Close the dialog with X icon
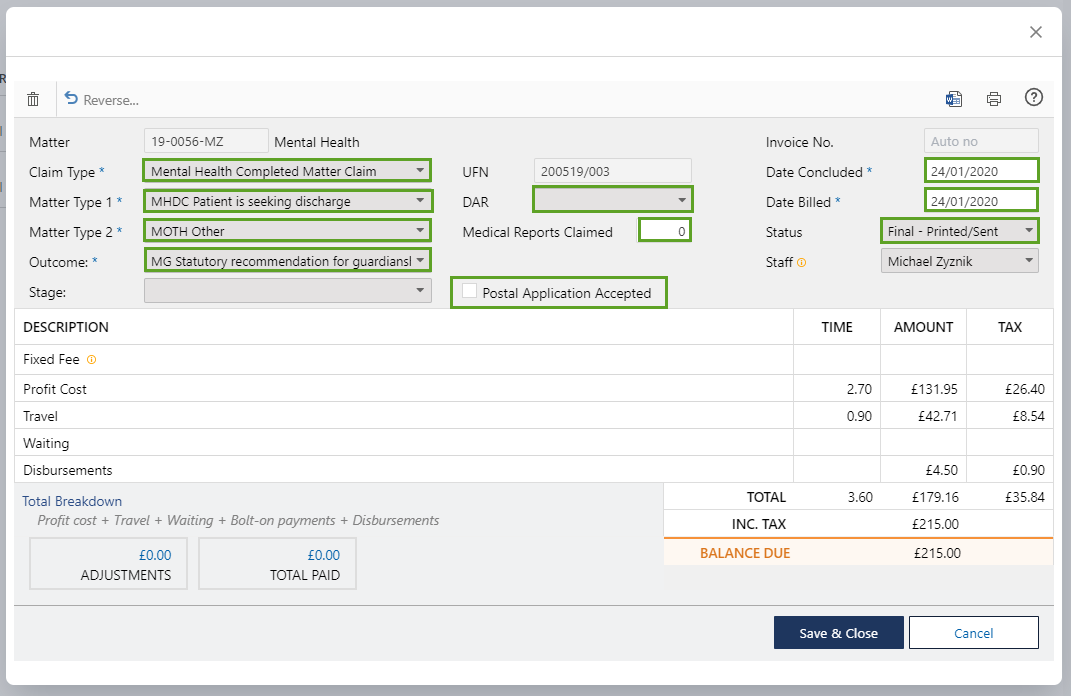The width and height of the screenshot is (1071, 696). [1036, 32]
